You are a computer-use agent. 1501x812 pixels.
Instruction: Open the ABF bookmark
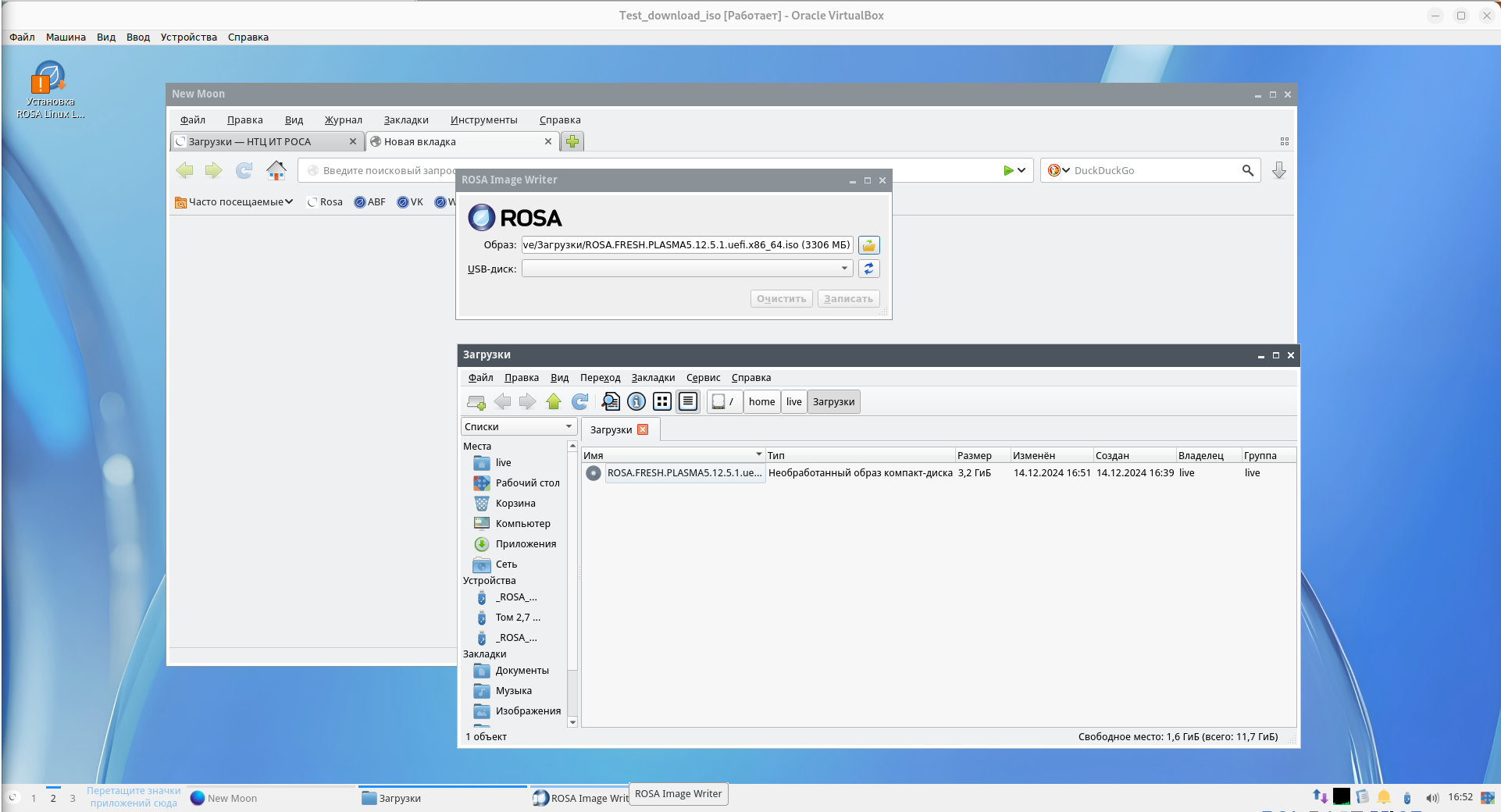tap(369, 202)
